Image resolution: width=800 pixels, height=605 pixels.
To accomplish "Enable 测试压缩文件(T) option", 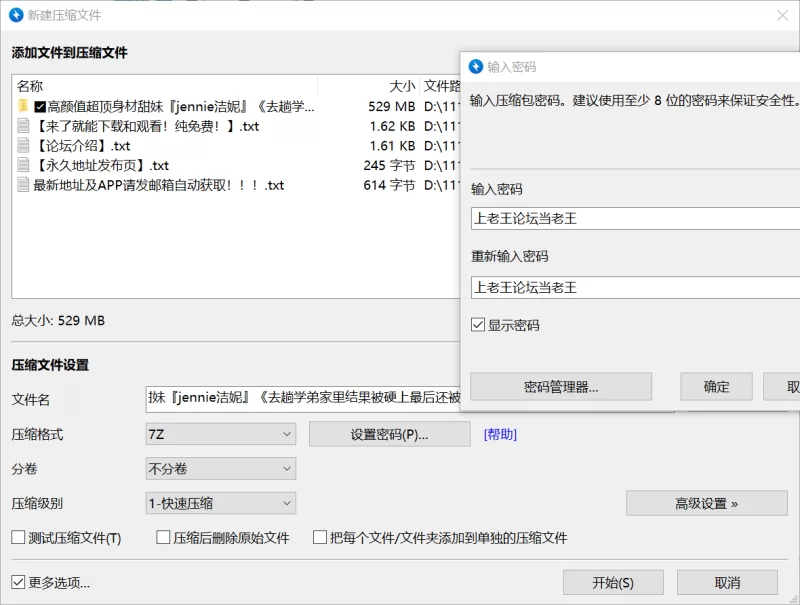I will click(18, 538).
